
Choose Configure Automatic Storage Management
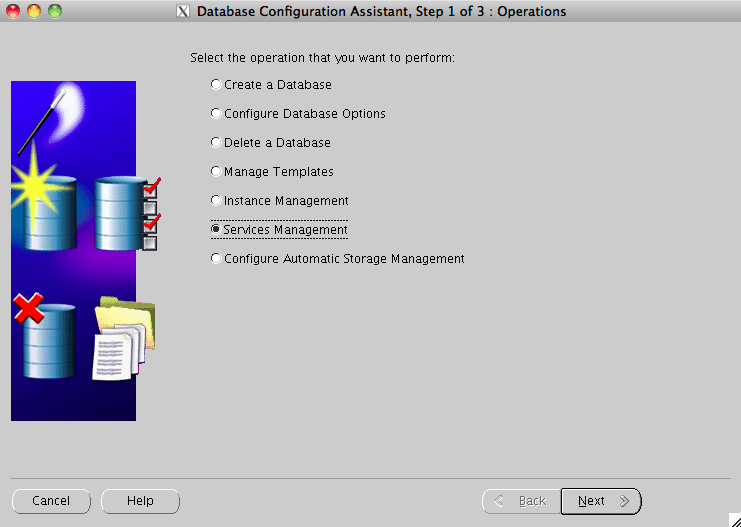[216, 259]
